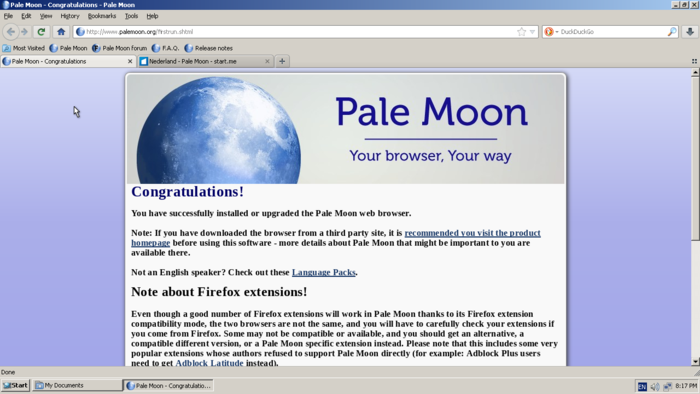Viewport: 700px width, 394px height.
Task: Open the Release notes bookmark
Action: 208,48
